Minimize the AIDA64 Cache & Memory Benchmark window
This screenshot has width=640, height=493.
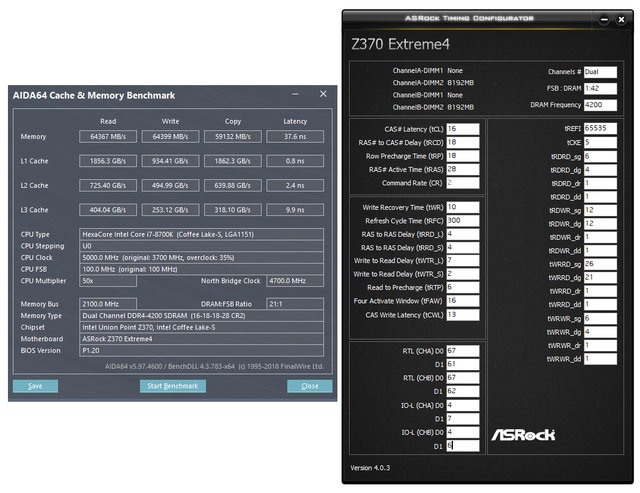295,94
